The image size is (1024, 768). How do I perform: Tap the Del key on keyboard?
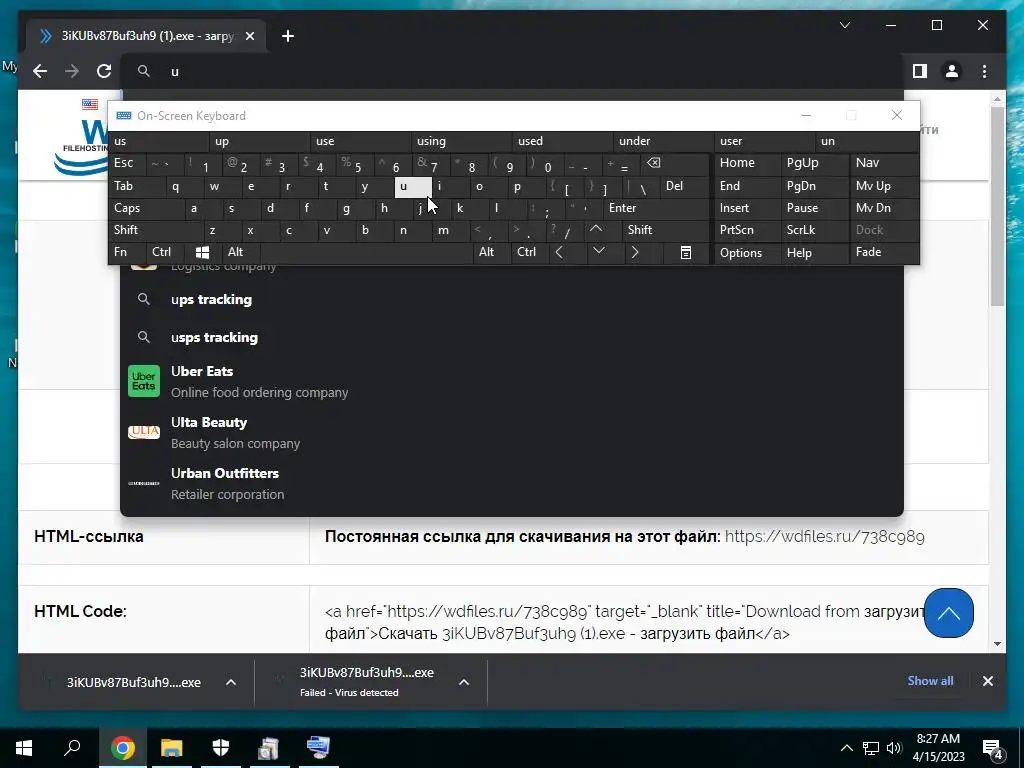[x=684, y=186]
